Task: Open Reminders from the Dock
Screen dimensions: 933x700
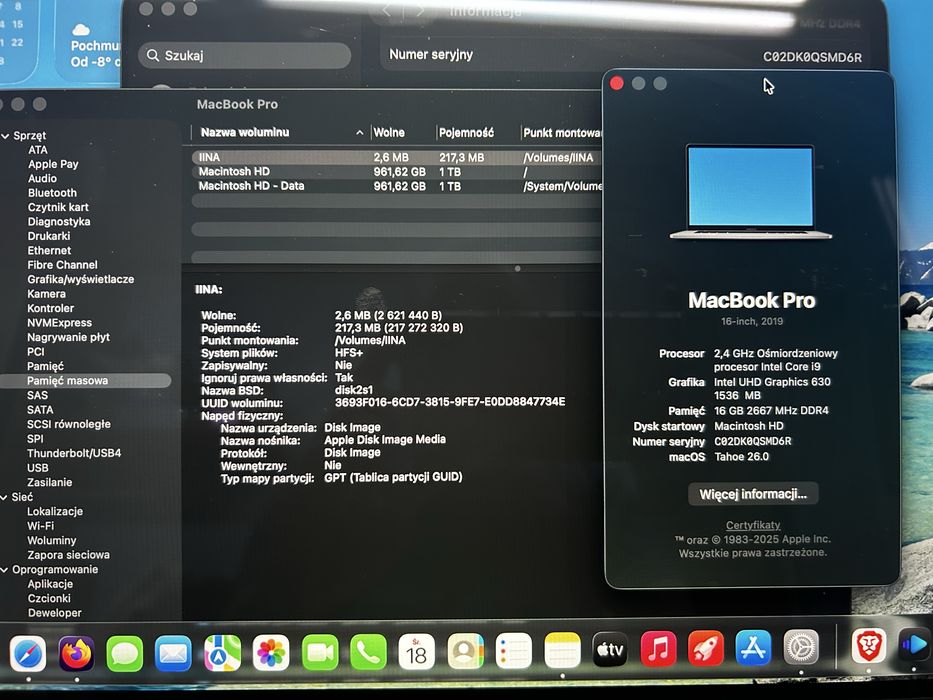Action: pos(514,651)
